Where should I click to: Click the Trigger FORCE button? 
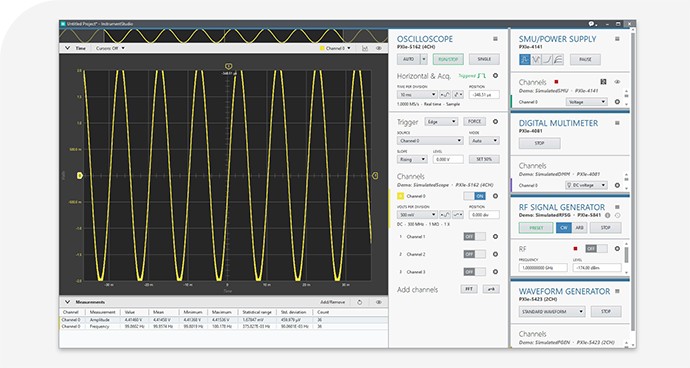pyautogui.click(x=474, y=121)
